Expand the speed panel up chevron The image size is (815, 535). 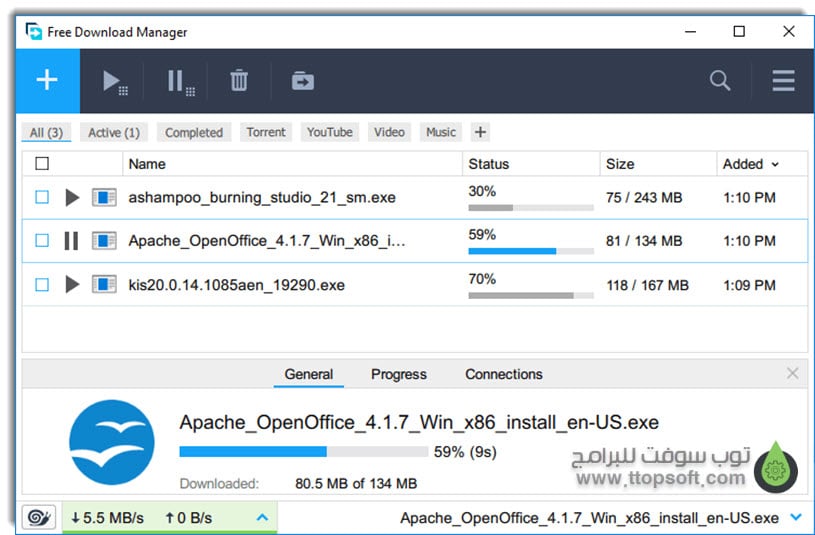(x=262, y=517)
